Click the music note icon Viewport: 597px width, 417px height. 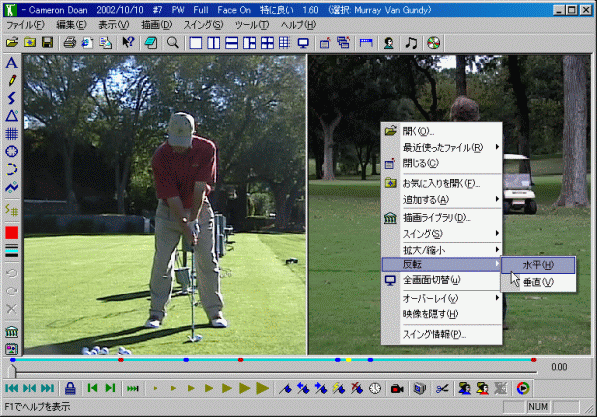tap(411, 43)
